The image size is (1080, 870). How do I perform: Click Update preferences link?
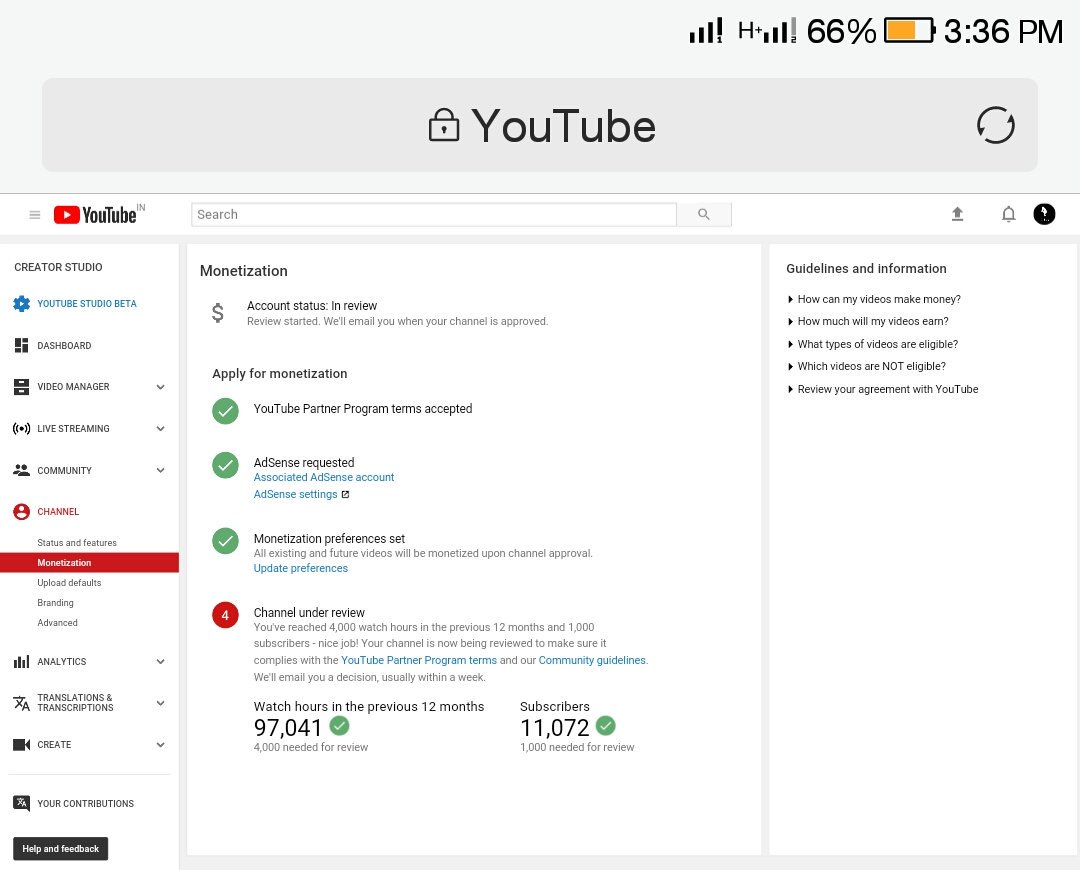(300, 568)
